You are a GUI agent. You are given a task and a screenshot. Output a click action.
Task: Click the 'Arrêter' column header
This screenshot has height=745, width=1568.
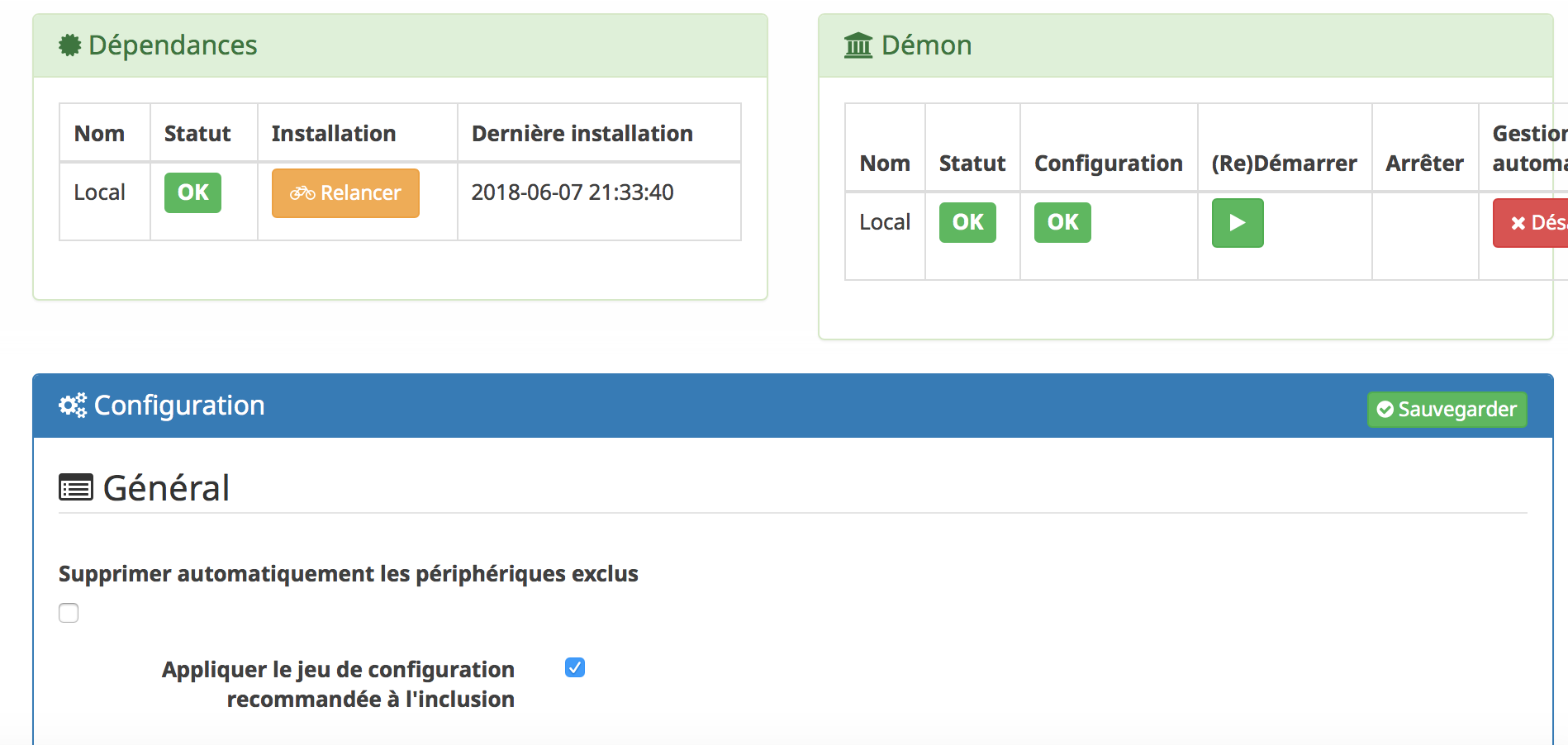point(1424,164)
